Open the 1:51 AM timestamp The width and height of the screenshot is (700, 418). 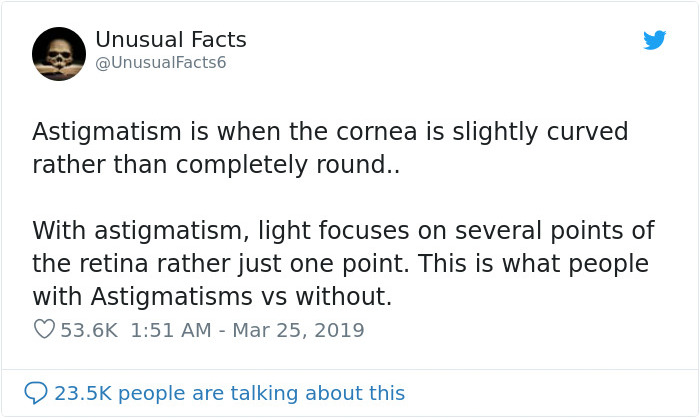click(172, 329)
